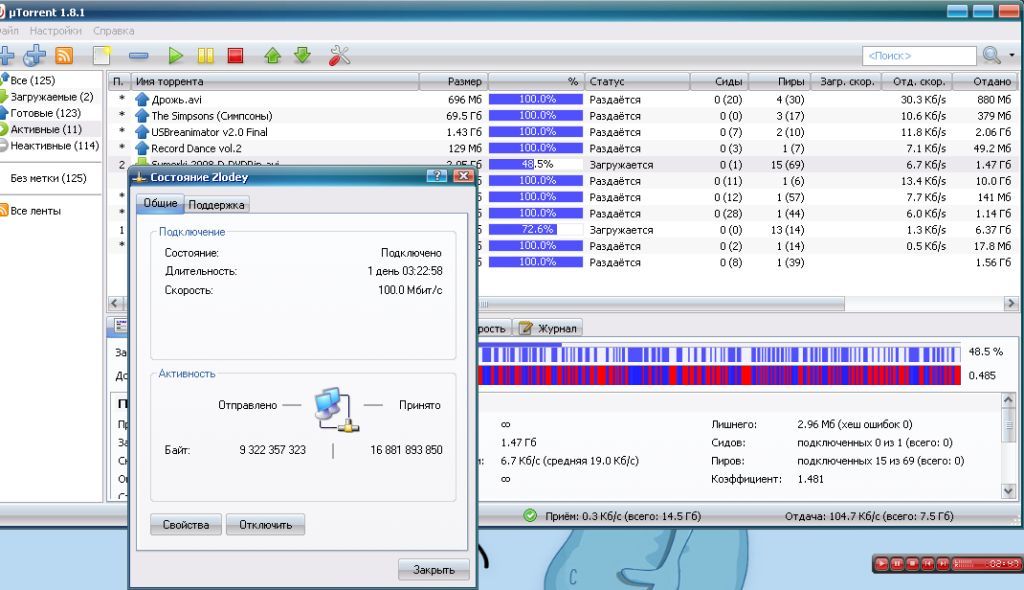The height and width of the screenshot is (590, 1024).
Task: Open the RSS feed downloader icon
Action: tap(65, 56)
